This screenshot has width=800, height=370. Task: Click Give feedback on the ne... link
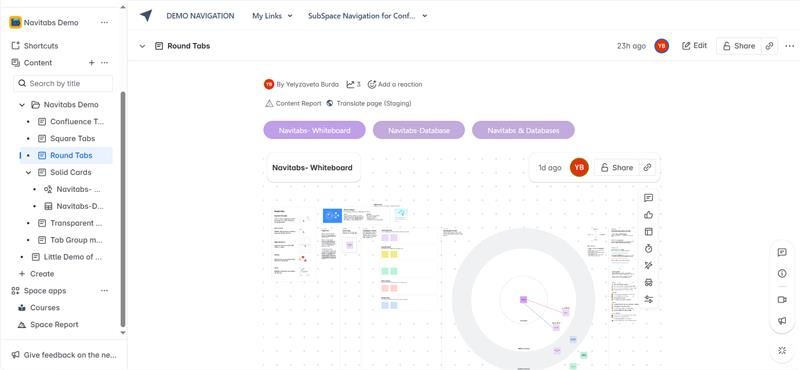point(64,355)
